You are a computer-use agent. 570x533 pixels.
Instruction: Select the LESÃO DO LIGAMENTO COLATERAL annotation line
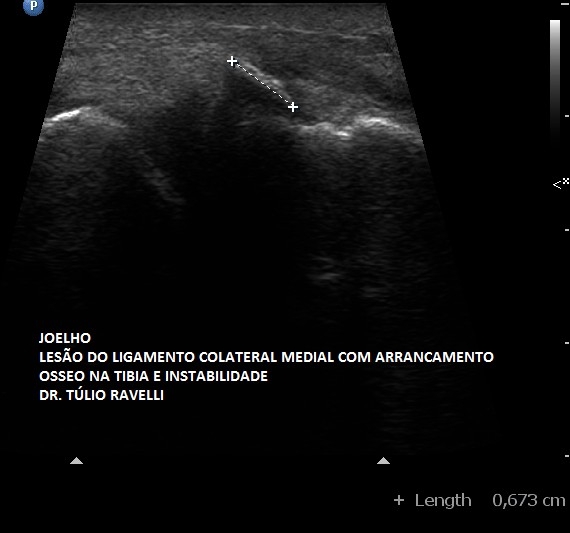(x=266, y=357)
